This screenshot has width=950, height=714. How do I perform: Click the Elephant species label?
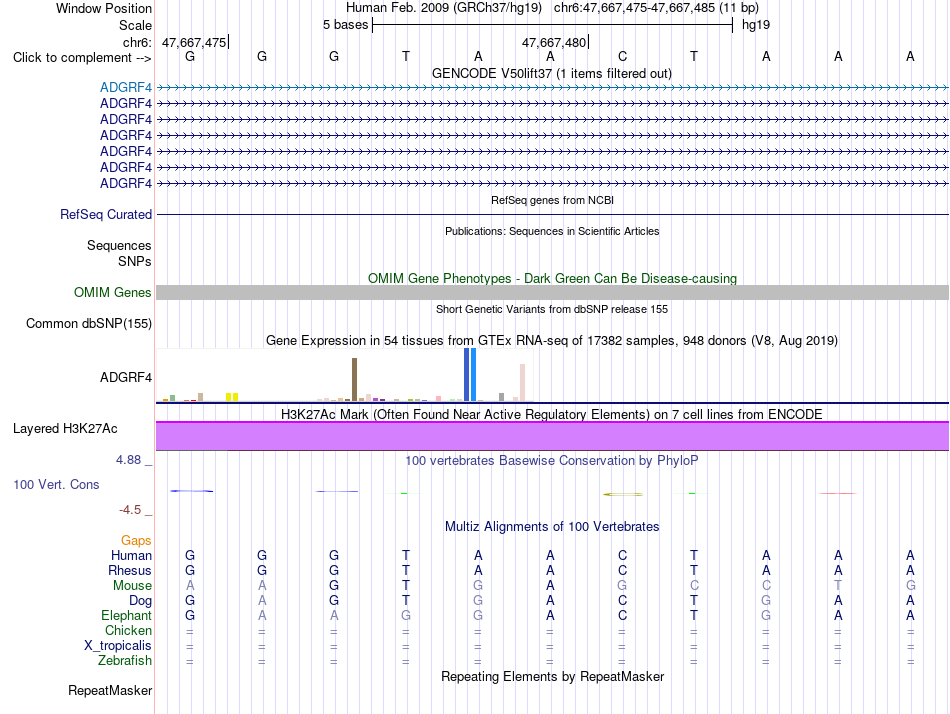pos(127,616)
